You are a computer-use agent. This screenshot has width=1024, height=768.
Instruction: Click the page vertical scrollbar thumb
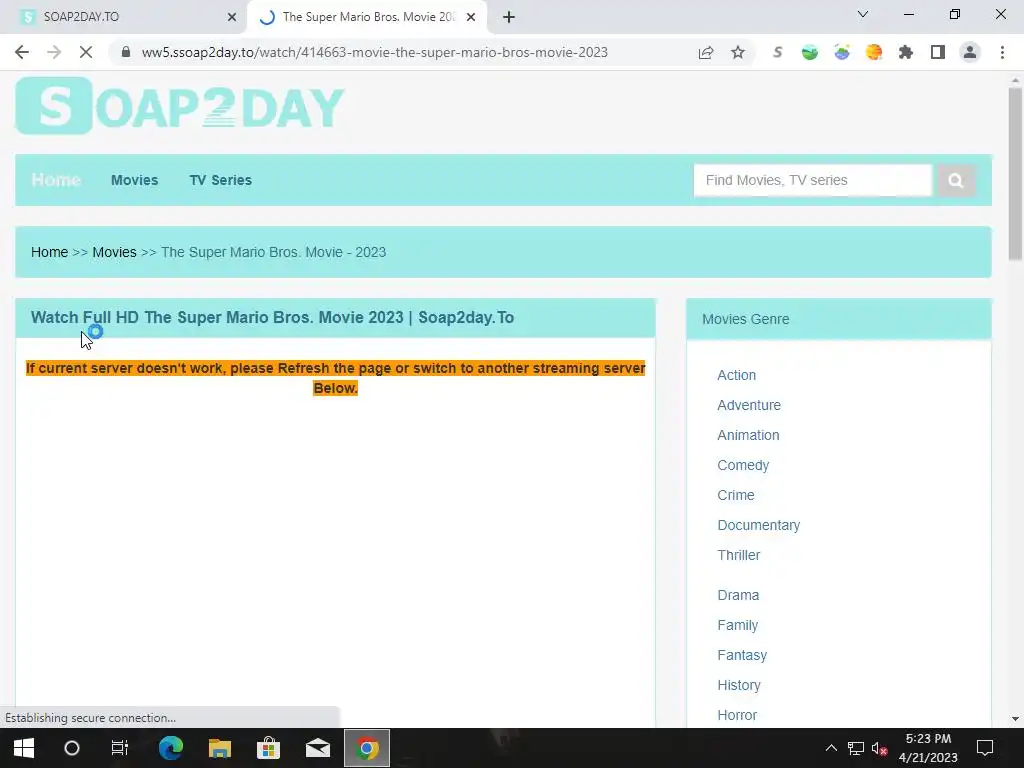[1015, 174]
